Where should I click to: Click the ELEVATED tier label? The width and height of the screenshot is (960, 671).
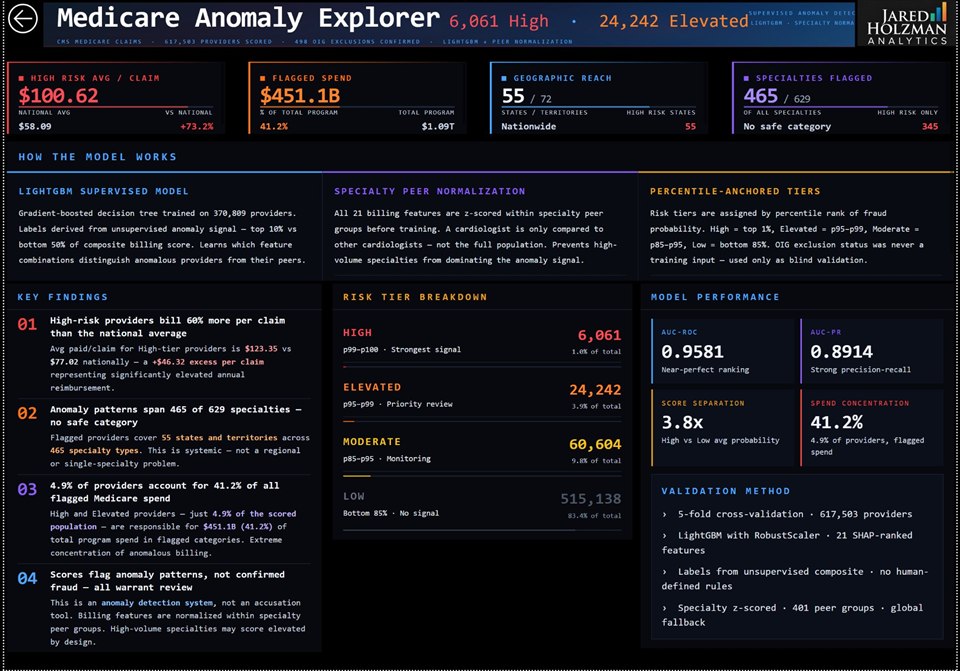point(372,387)
